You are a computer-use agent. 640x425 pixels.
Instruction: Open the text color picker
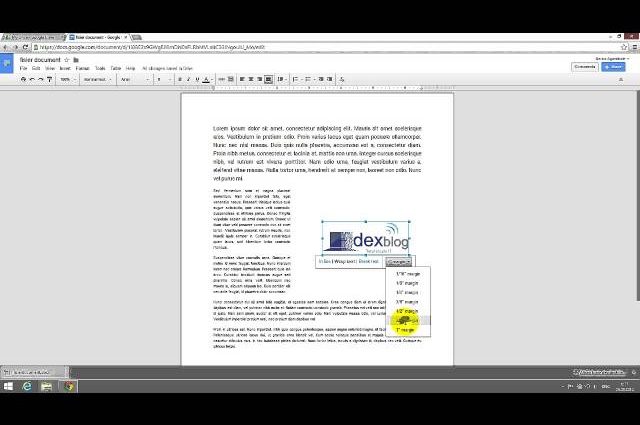[207, 79]
